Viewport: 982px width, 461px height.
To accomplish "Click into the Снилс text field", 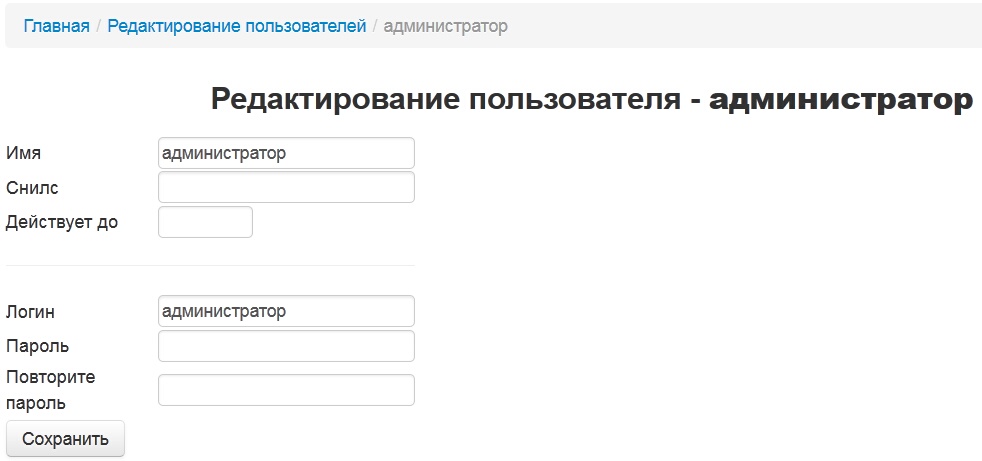I will (x=286, y=187).
